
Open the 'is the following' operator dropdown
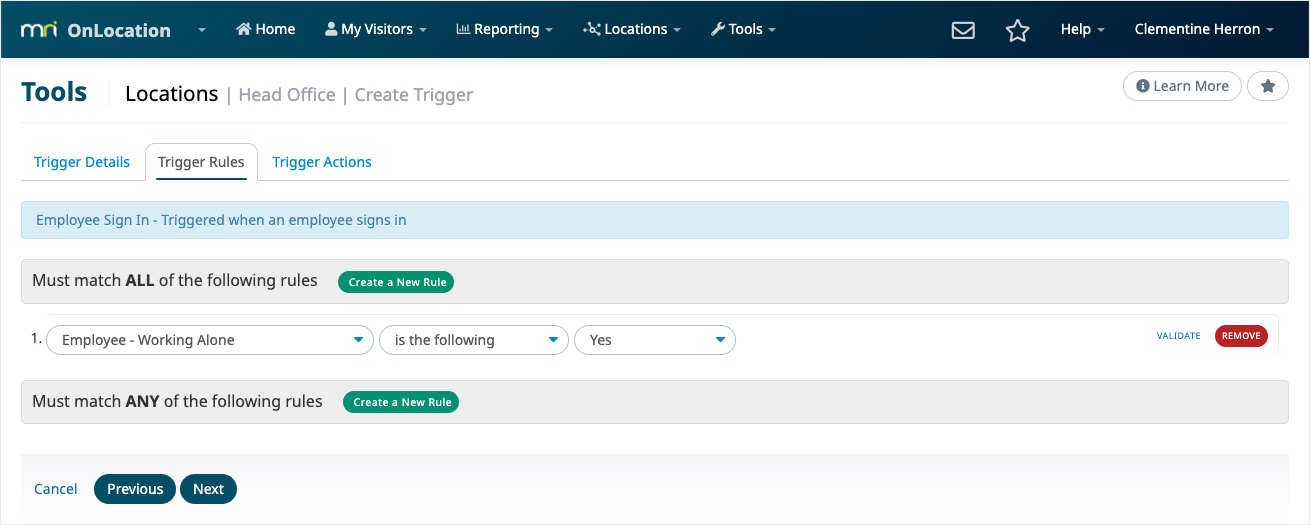[x=474, y=340]
